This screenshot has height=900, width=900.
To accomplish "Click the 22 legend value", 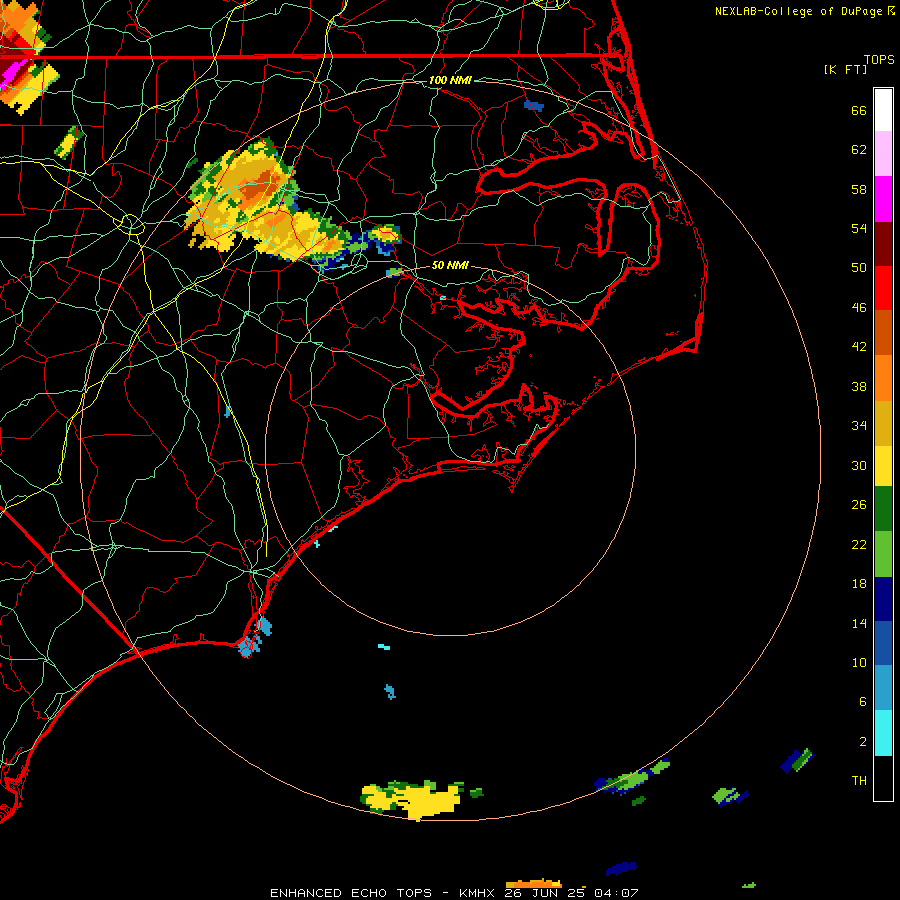I will 859,544.
